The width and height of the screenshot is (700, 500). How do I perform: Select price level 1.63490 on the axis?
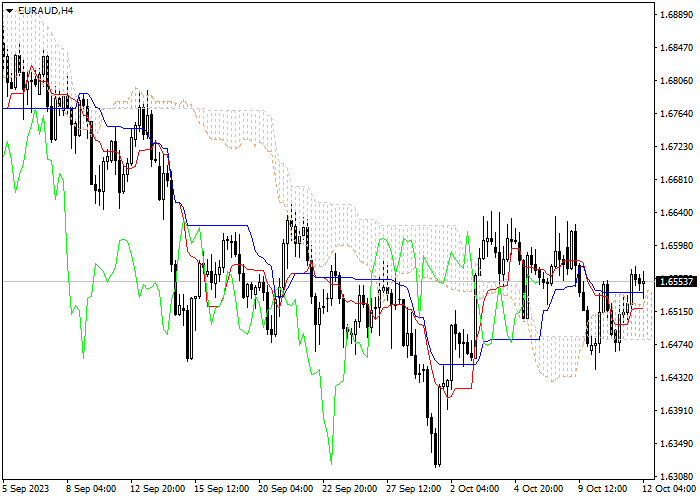pyautogui.click(x=676, y=444)
